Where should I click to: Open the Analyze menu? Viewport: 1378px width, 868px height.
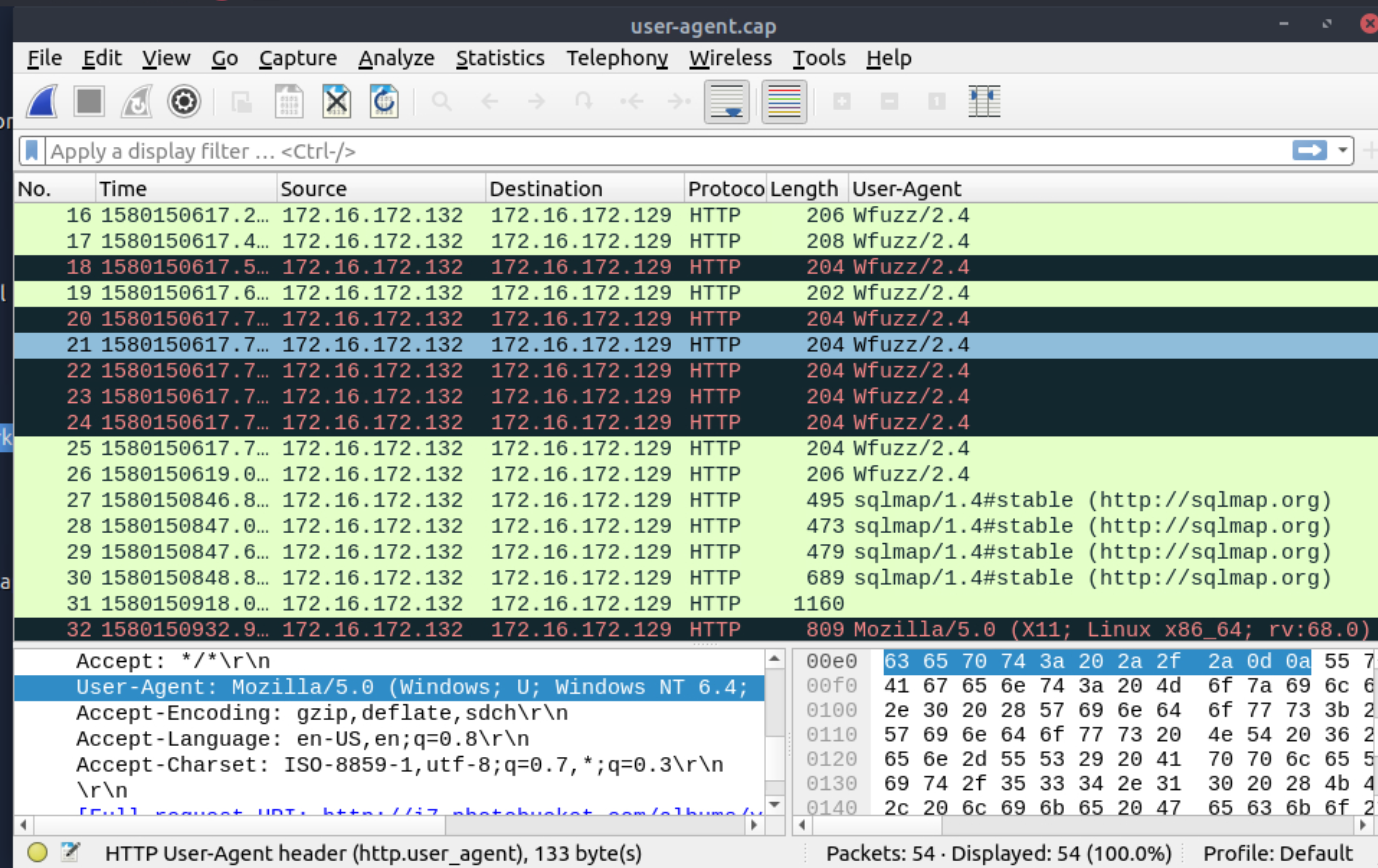(x=397, y=59)
